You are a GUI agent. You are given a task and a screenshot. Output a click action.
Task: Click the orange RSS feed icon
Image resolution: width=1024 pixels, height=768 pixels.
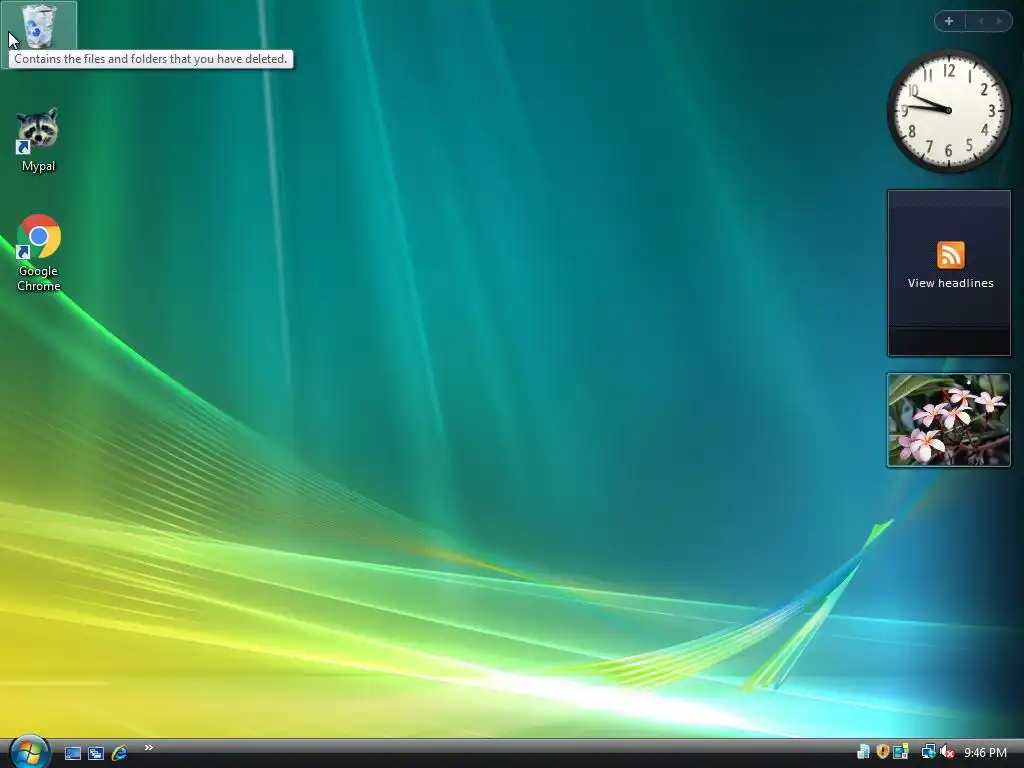coord(950,255)
